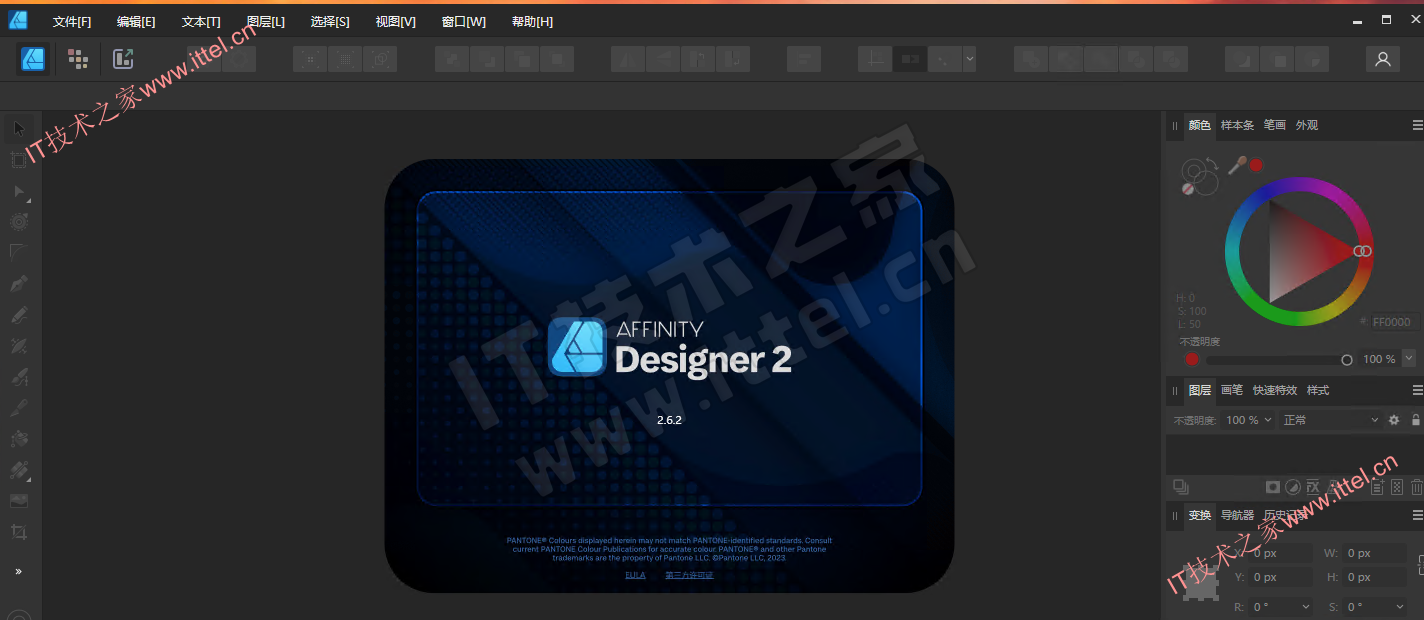This screenshot has width=1424, height=620.
Task: Switch to the 导航器 tab
Action: click(1237, 515)
